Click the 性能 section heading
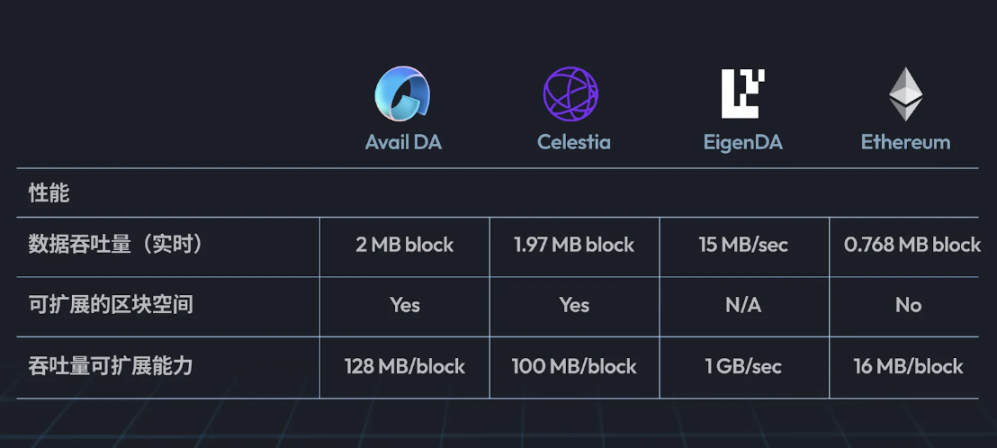 (48, 193)
